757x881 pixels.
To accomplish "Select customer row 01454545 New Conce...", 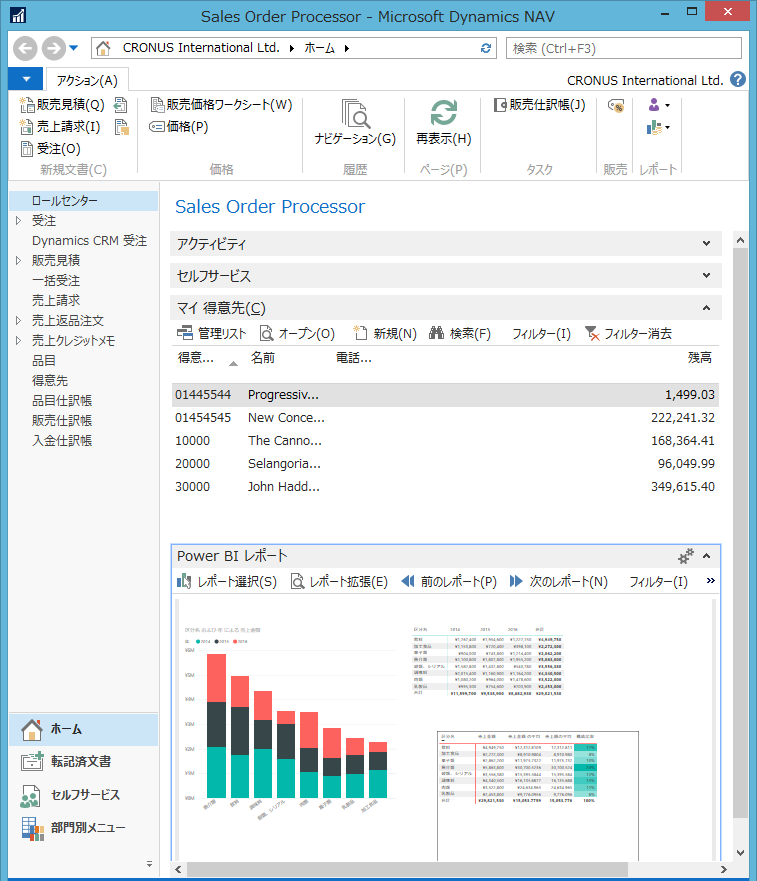I will pos(445,418).
